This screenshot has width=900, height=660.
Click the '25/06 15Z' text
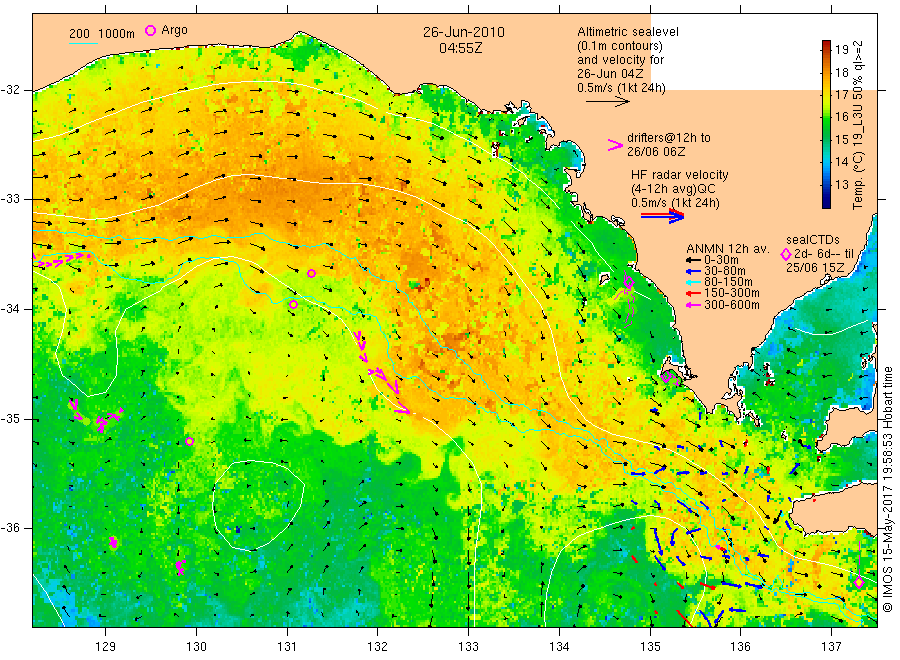[815, 268]
